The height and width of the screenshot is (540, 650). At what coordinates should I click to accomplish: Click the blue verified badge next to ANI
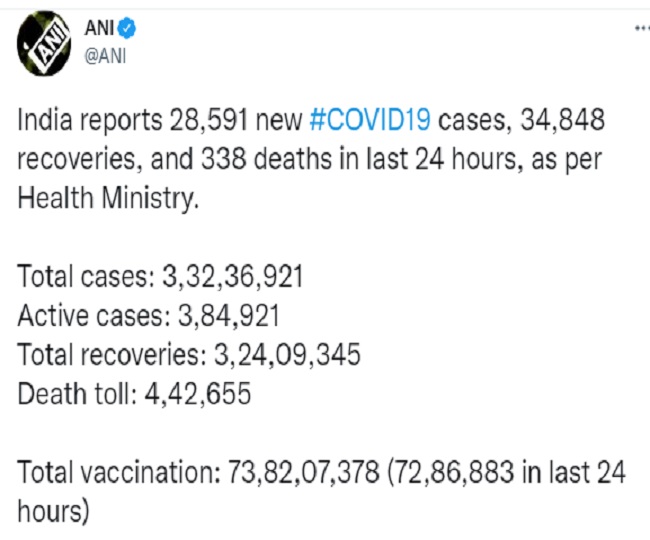[126, 29]
